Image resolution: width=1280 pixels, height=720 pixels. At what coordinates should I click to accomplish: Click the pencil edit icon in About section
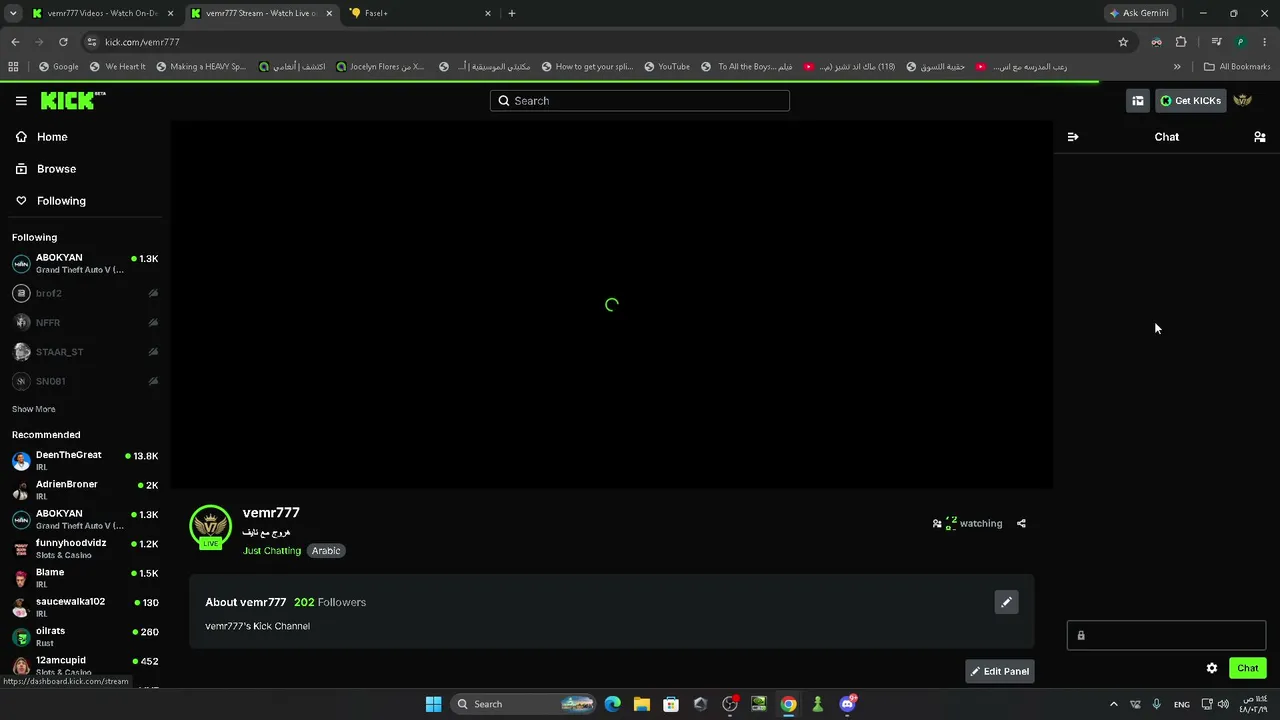click(x=1006, y=602)
